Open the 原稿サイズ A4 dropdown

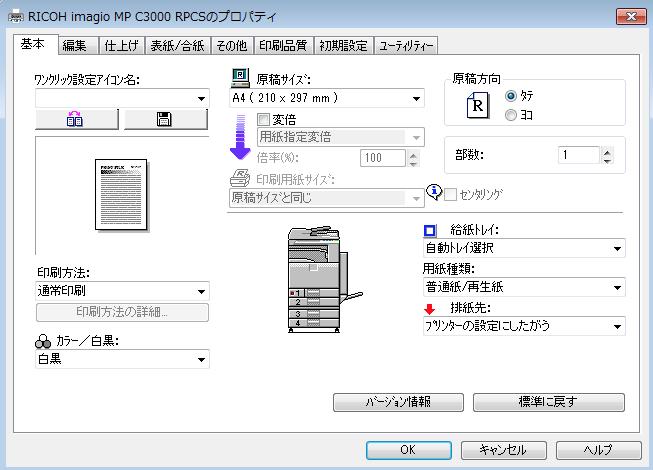pos(326,98)
